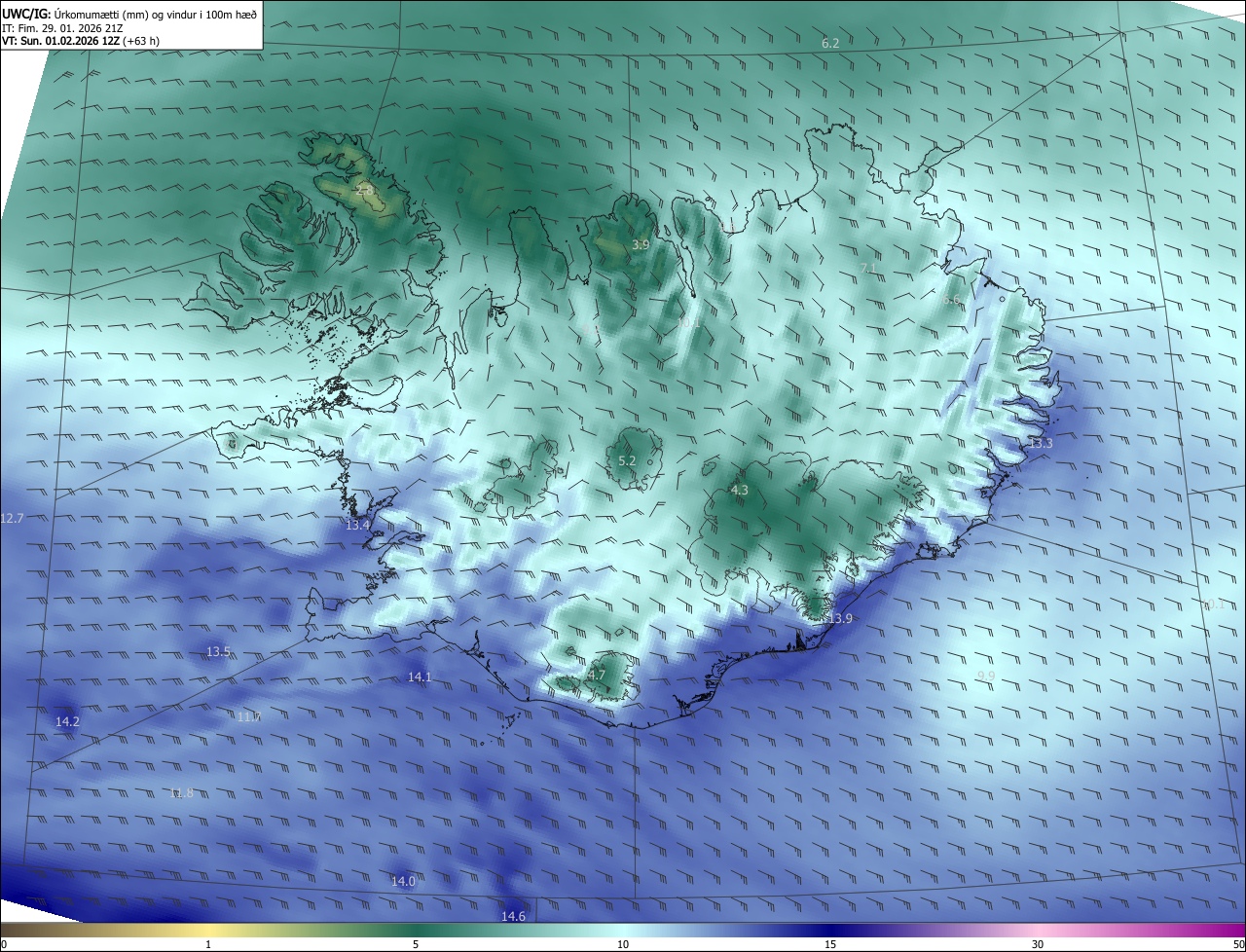Click the 13.5 value label over the sea
1246x952 pixels.
(x=218, y=651)
